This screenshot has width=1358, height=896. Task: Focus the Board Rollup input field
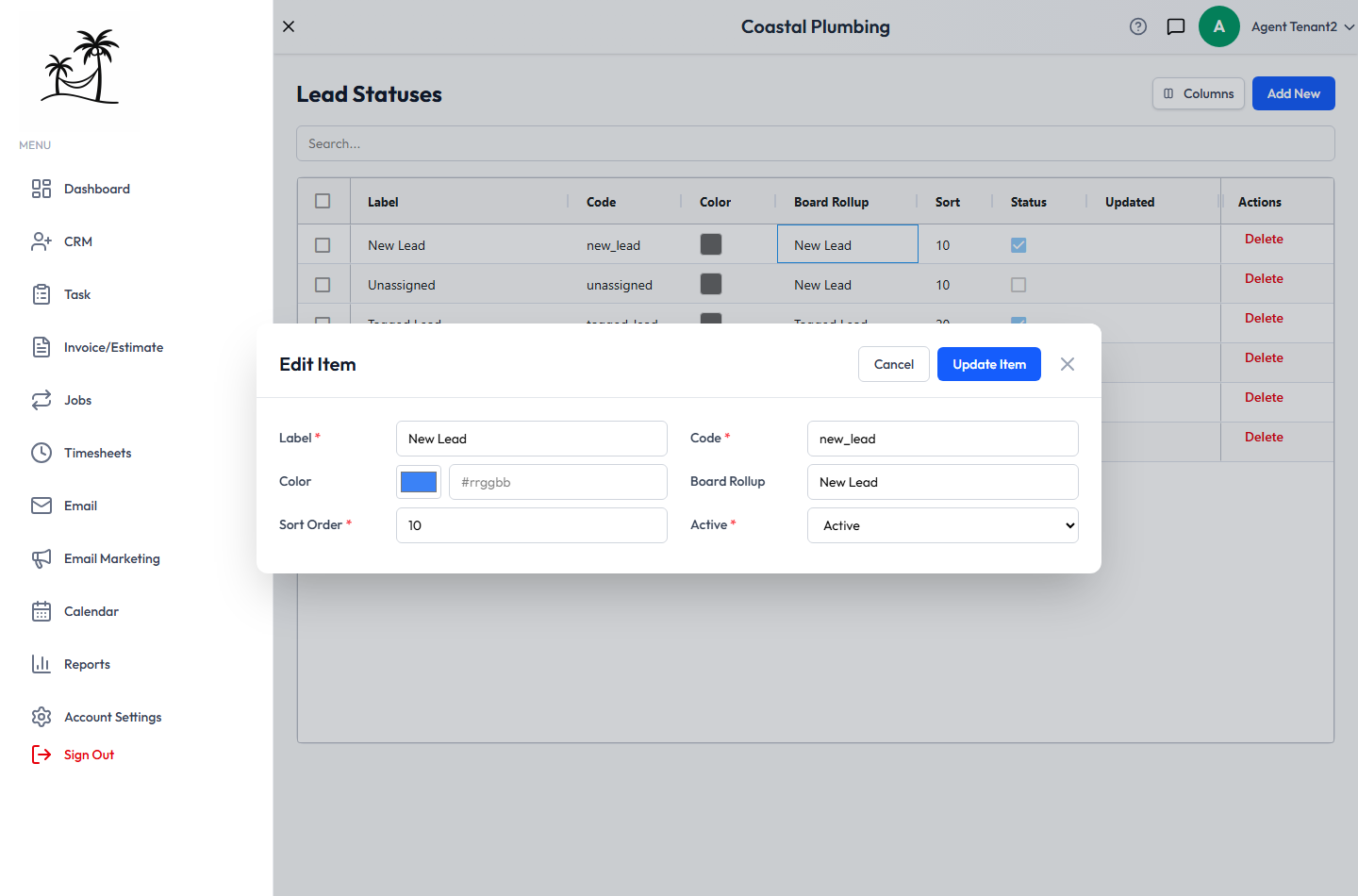click(943, 482)
